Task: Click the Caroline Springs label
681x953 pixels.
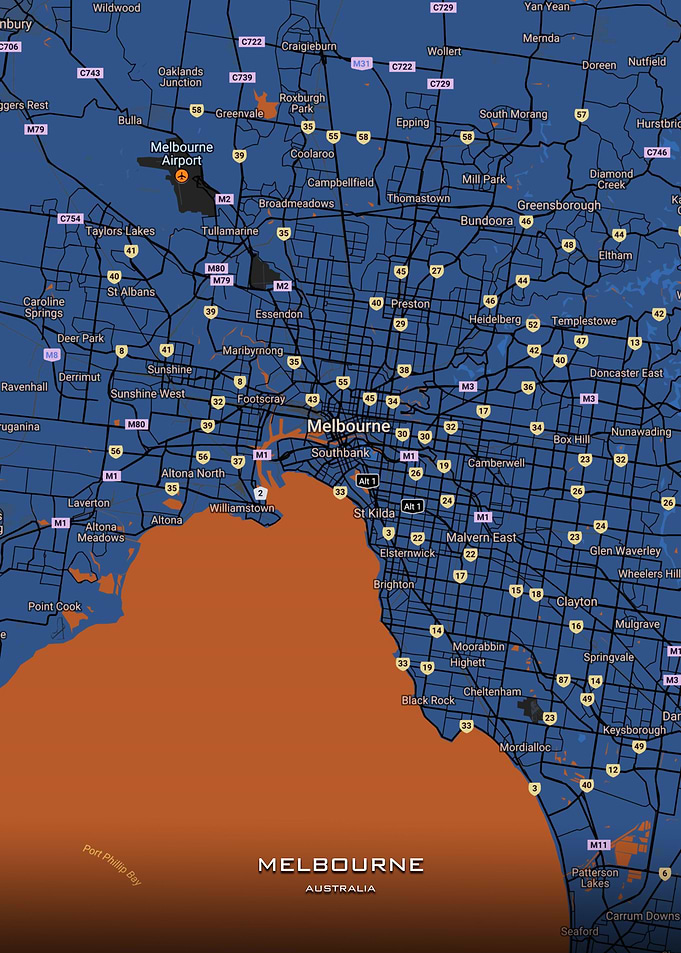Action: (44, 308)
